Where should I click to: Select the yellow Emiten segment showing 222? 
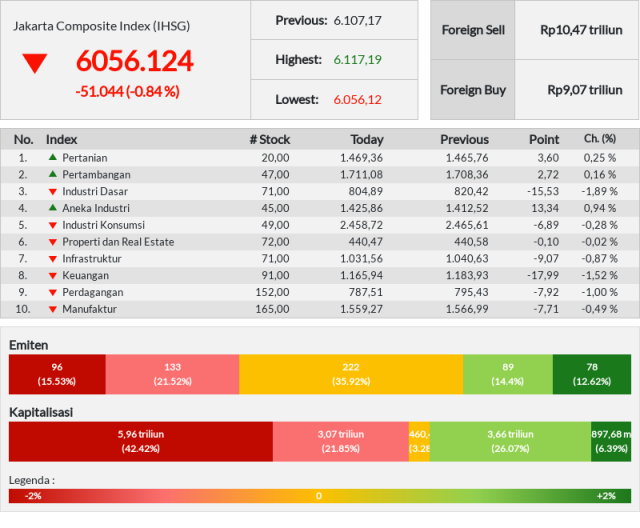point(351,374)
